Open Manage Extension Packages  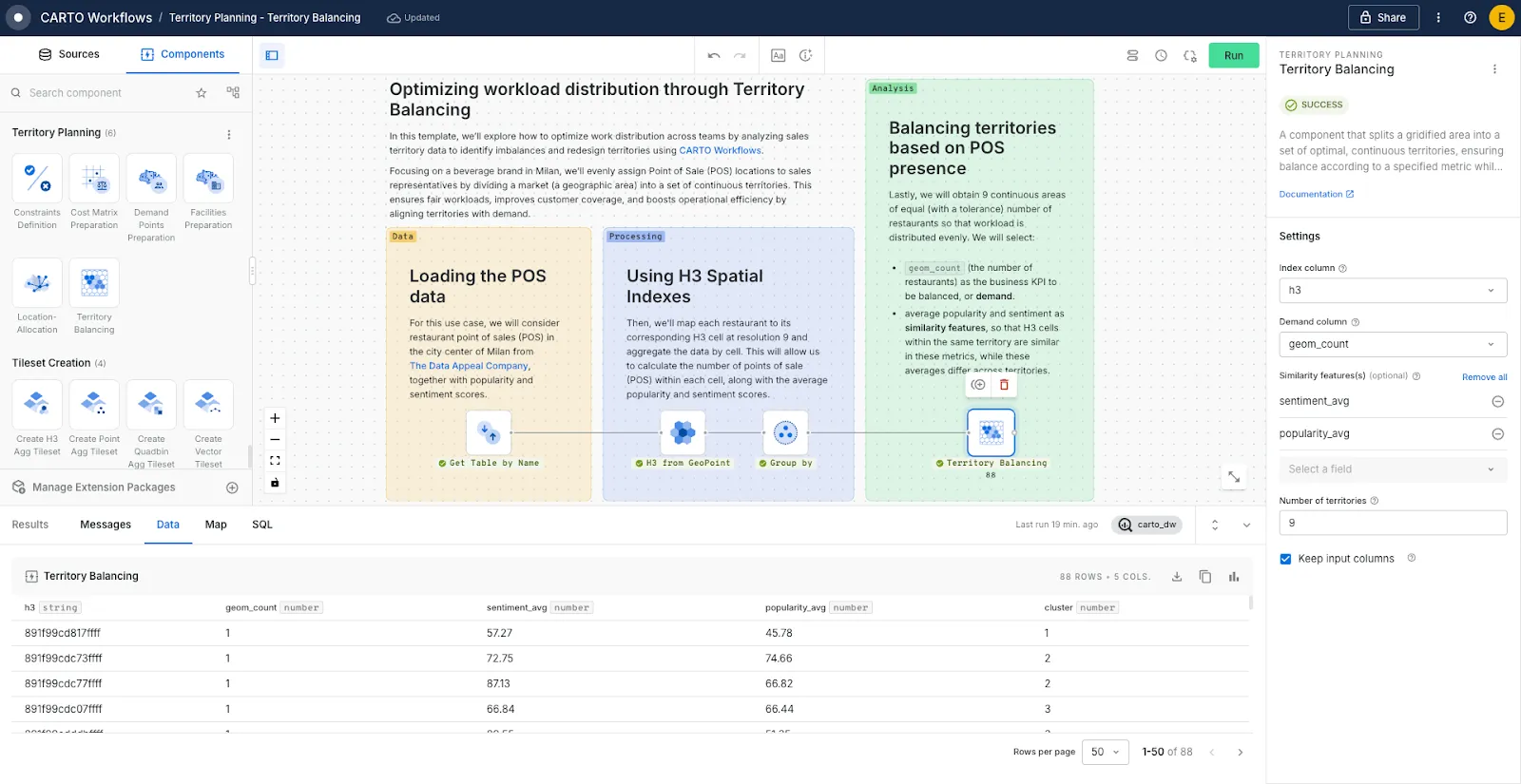[x=104, y=488]
